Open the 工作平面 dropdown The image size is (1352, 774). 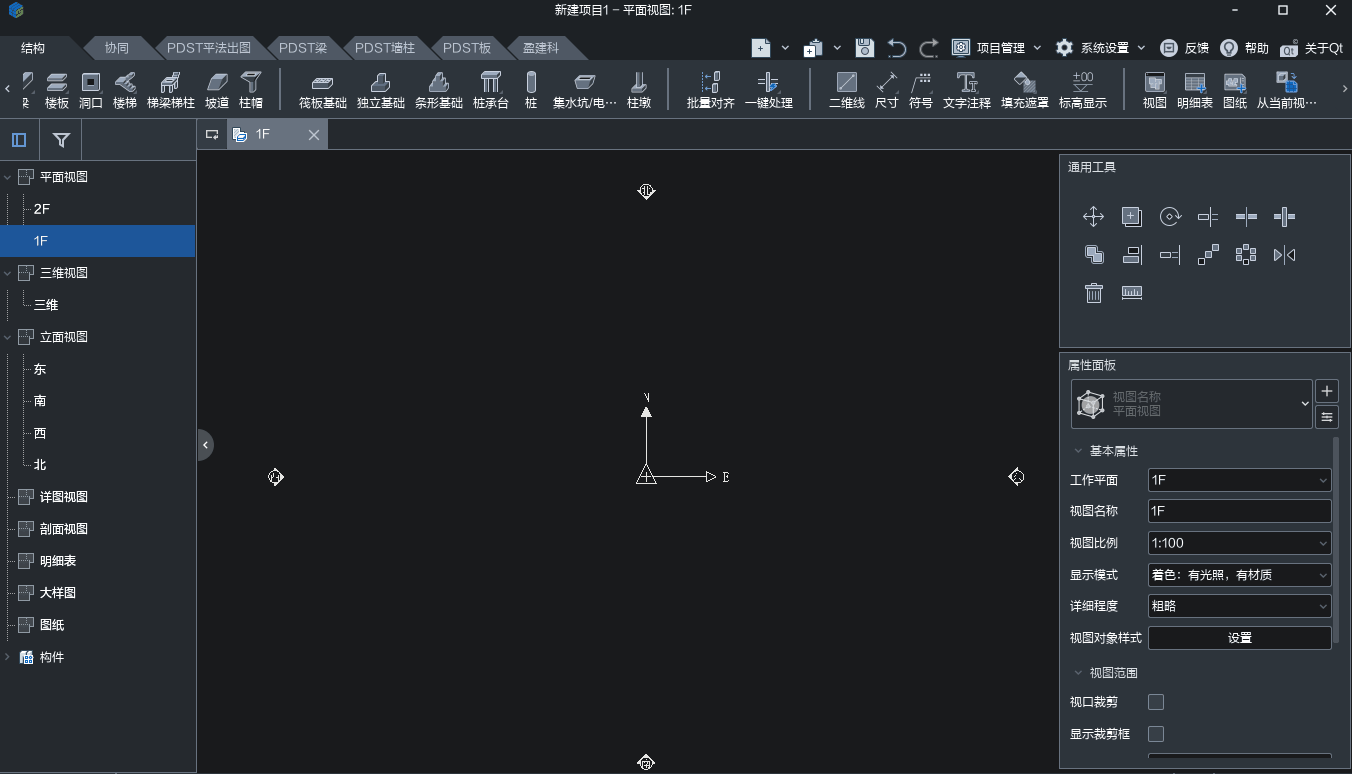[x=1240, y=480]
